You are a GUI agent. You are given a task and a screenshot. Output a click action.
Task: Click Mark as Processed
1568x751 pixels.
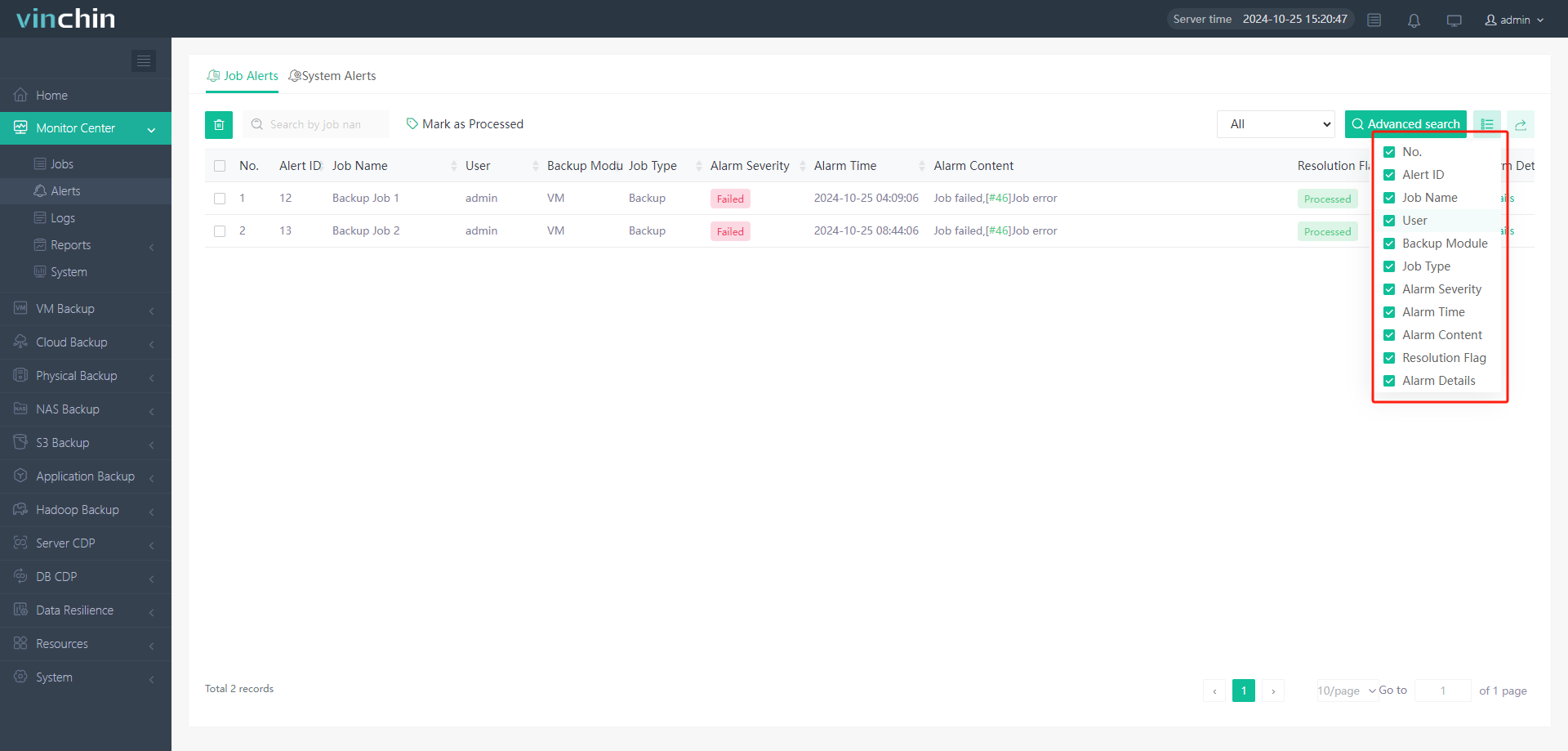(x=465, y=124)
